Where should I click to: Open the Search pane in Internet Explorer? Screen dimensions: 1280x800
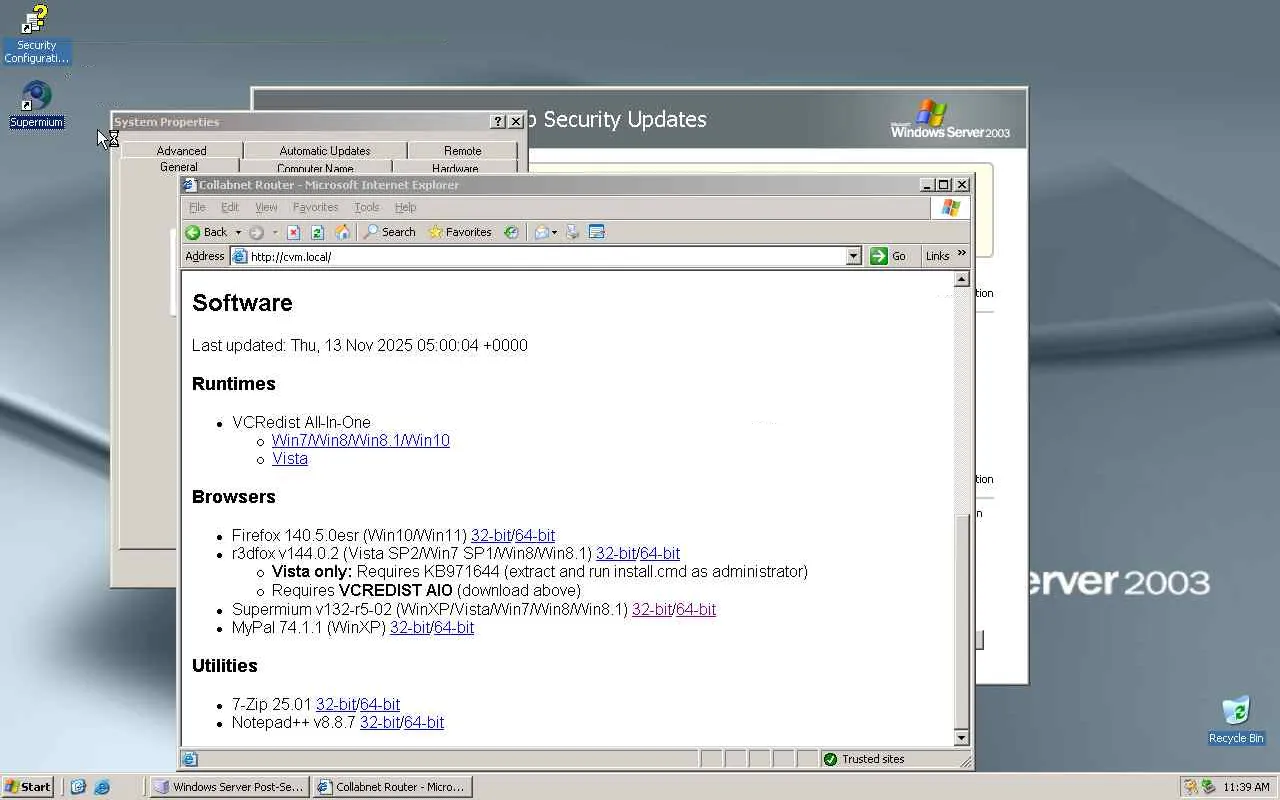click(389, 232)
